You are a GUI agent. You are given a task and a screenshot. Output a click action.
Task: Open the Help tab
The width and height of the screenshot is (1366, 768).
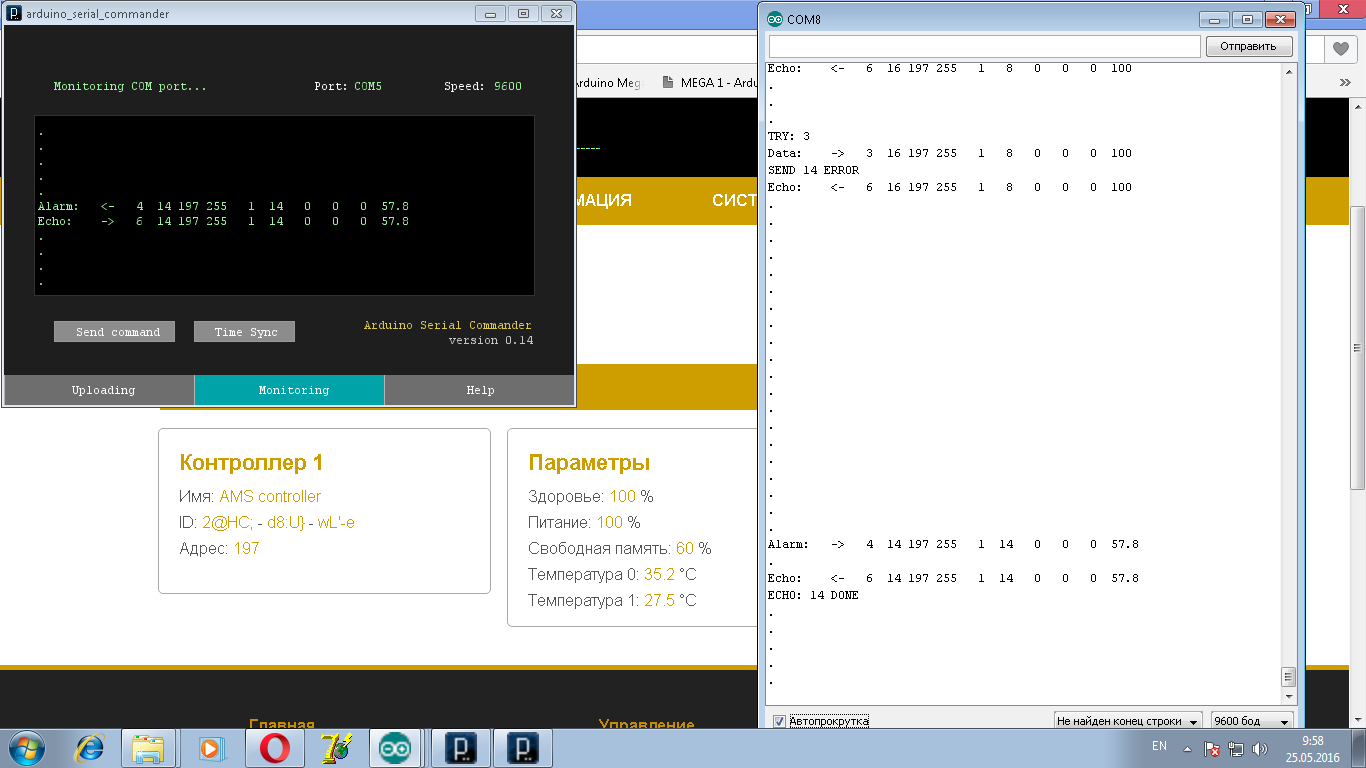point(479,390)
